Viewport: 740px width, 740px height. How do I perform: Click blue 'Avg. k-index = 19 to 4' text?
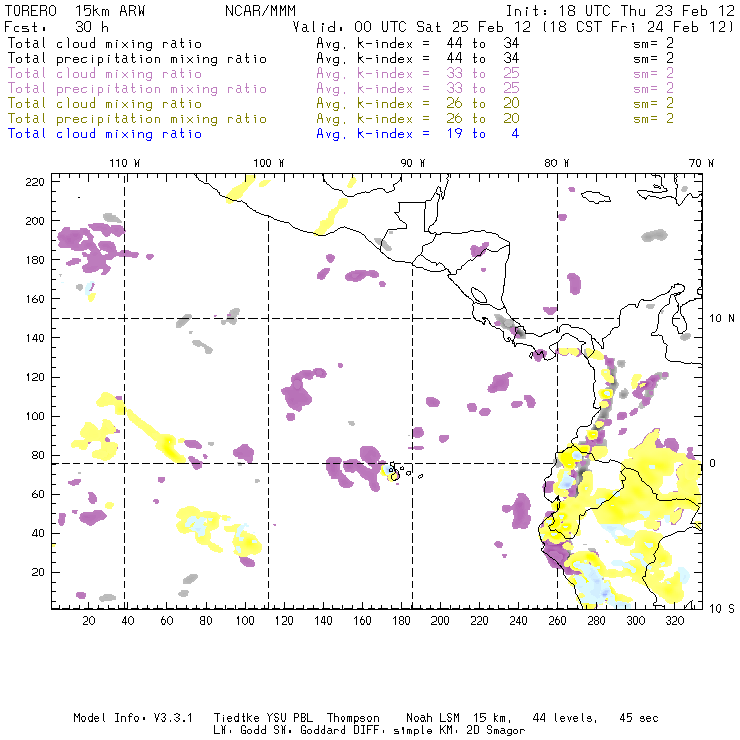[x=418, y=134]
